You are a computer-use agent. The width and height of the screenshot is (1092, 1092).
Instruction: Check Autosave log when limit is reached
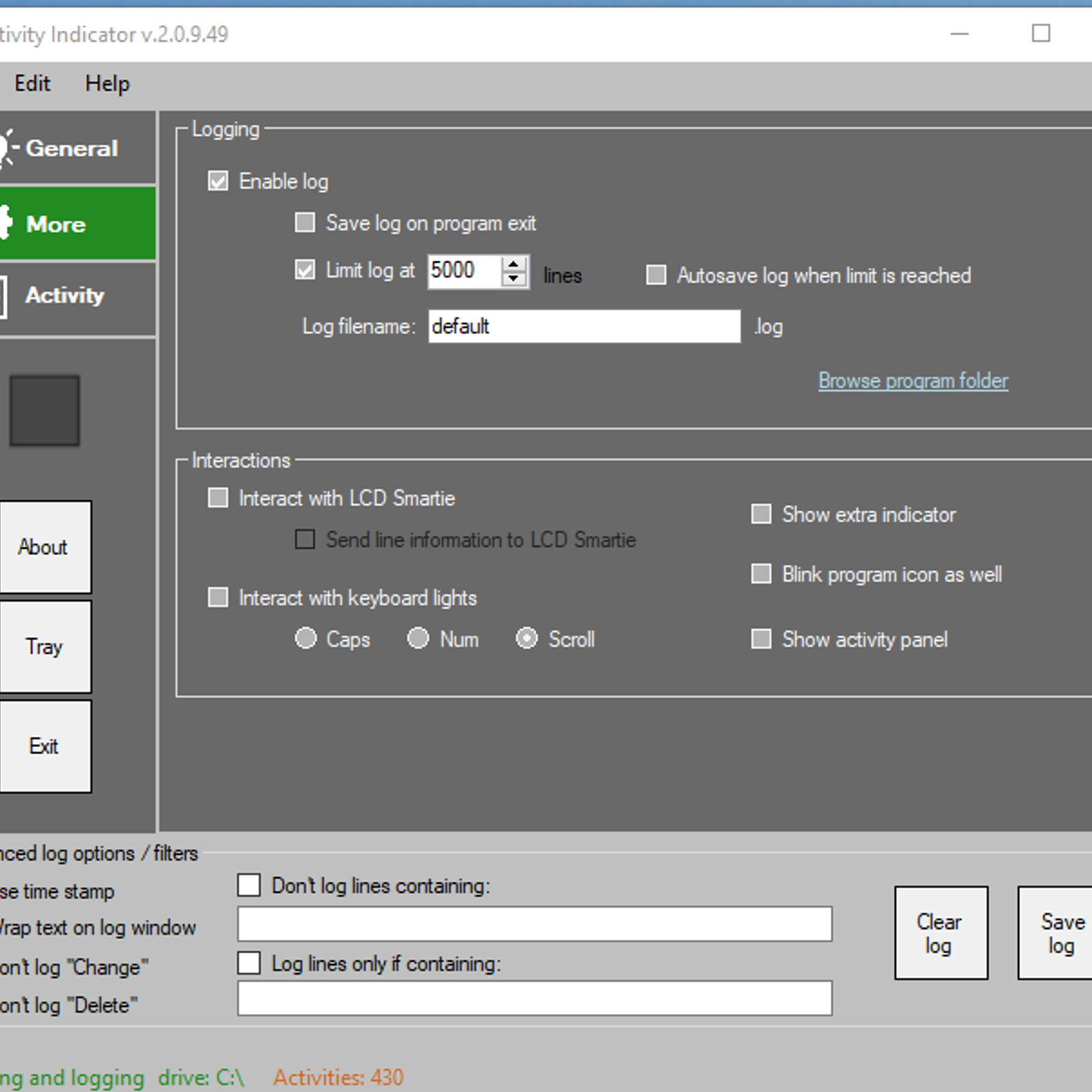(656, 275)
